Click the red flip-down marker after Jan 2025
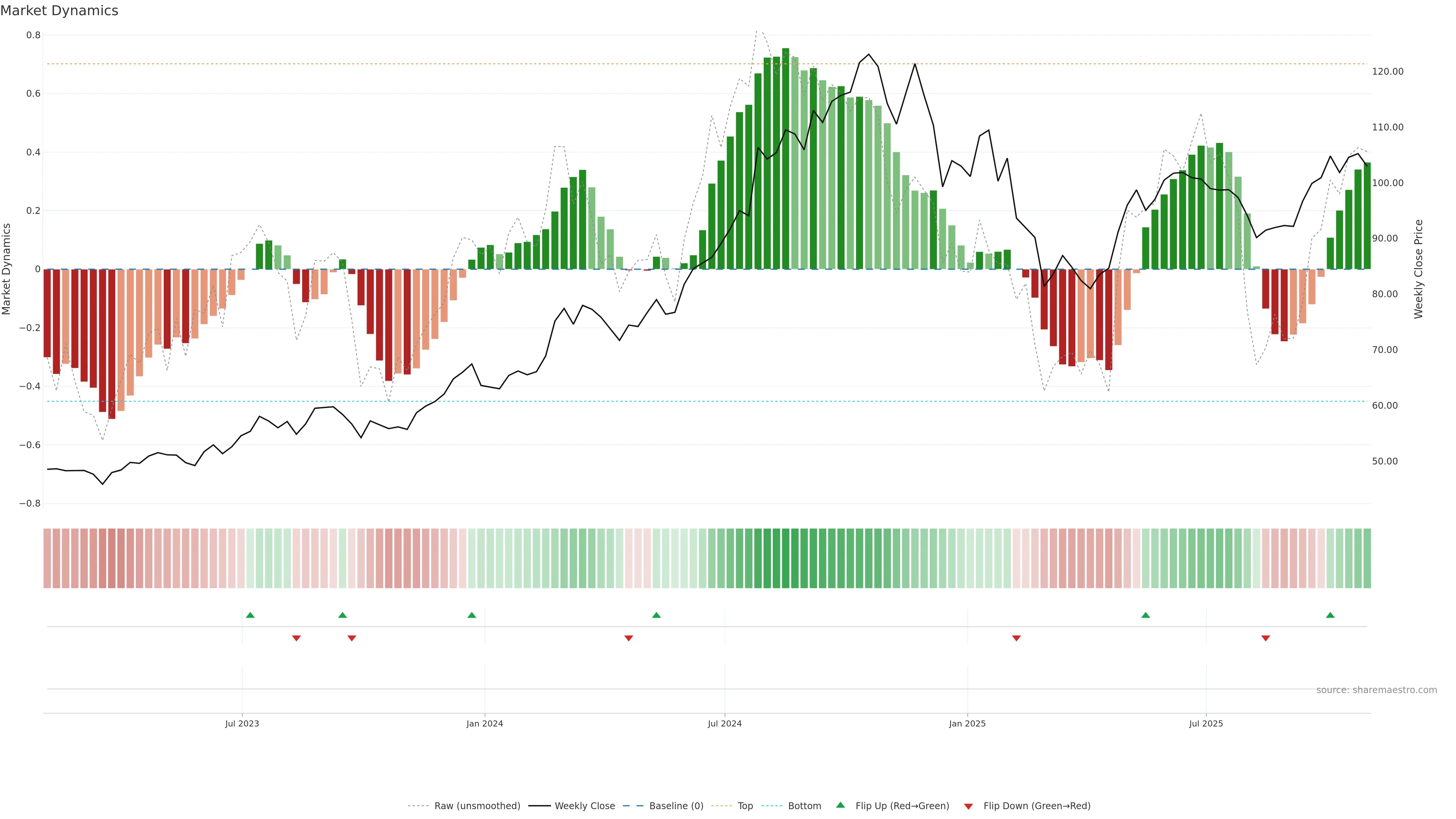The height and width of the screenshot is (819, 1456). (x=1016, y=638)
